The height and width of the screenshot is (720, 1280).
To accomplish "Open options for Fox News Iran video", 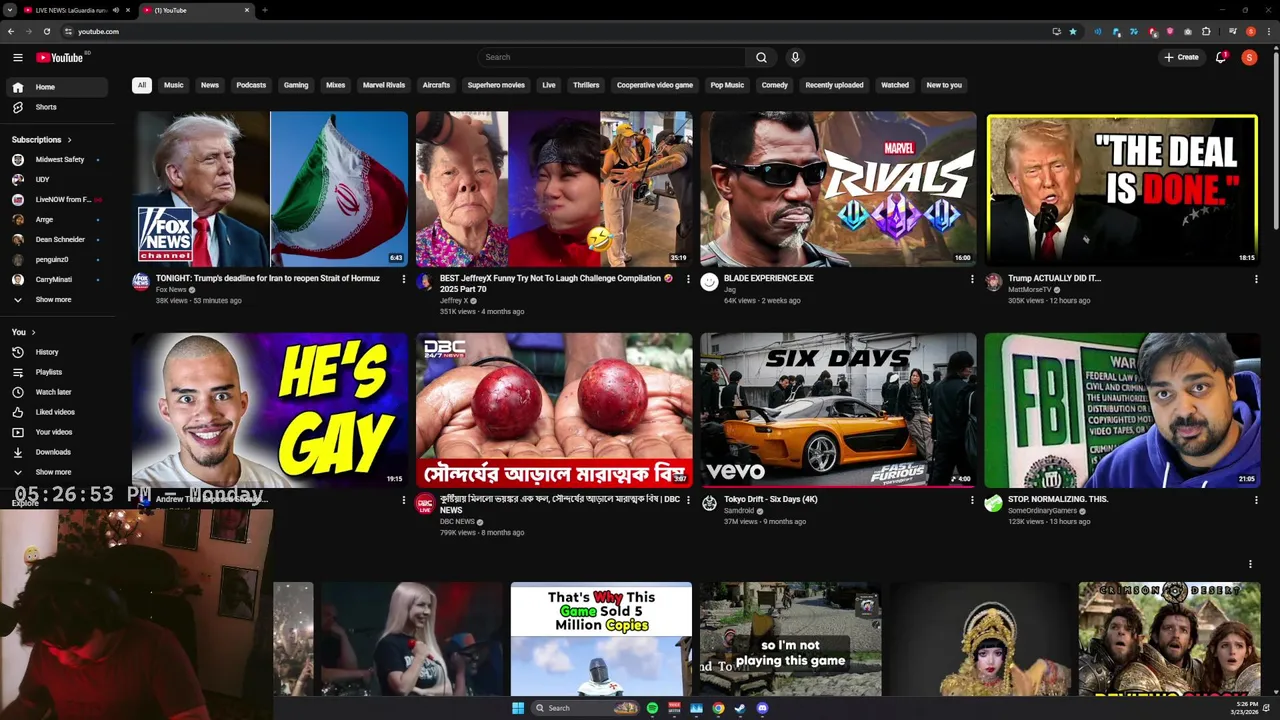I will (x=404, y=279).
